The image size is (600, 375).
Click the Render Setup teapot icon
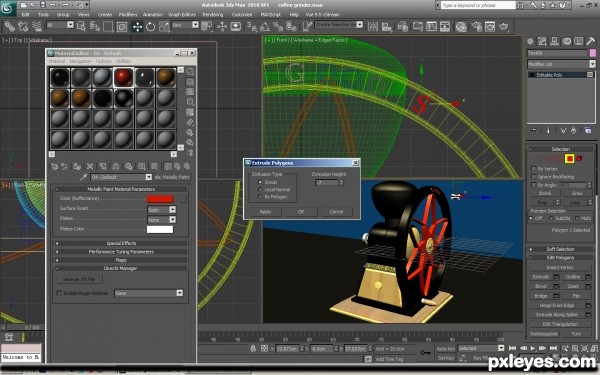[x=476, y=26]
